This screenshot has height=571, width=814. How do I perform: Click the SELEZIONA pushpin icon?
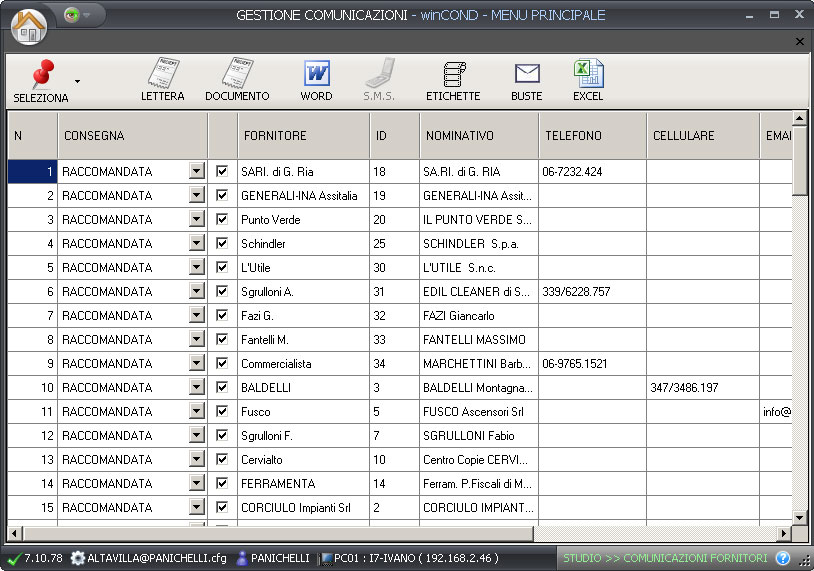click(x=42, y=75)
